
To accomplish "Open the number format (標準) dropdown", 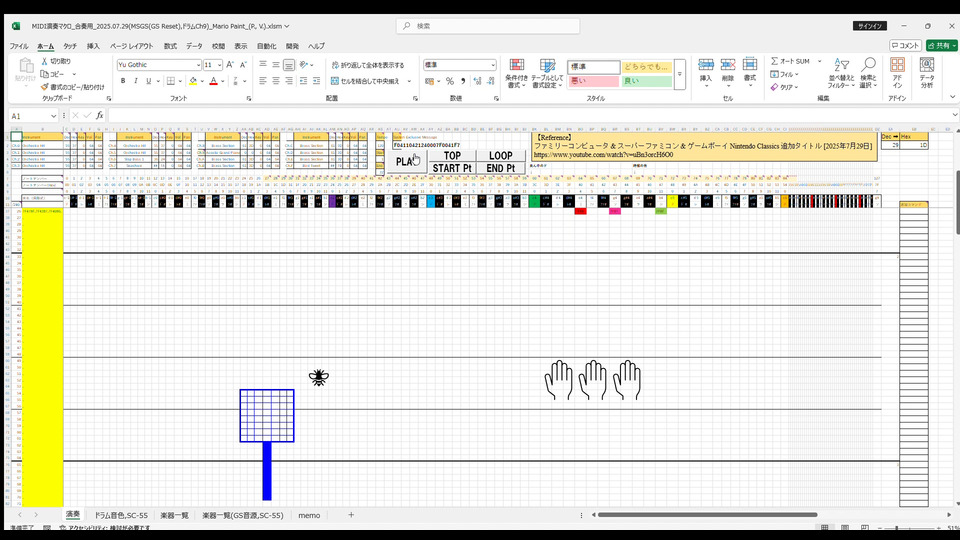I will (492, 65).
